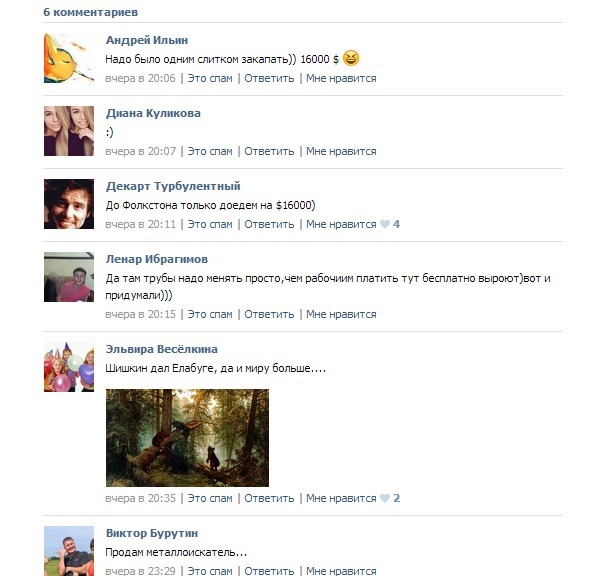Enlarge the attached forest bears painting
The height and width of the screenshot is (576, 590).
187,438
